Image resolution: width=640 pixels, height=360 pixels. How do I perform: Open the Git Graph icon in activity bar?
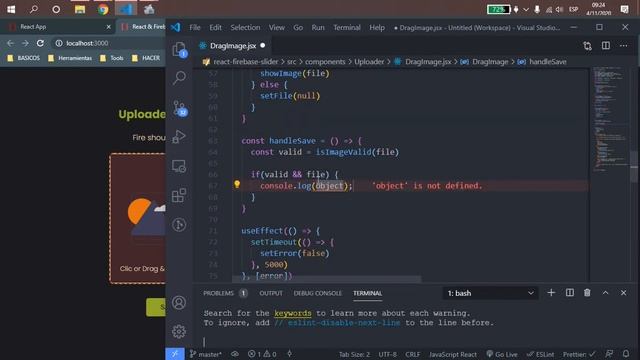coord(179,224)
